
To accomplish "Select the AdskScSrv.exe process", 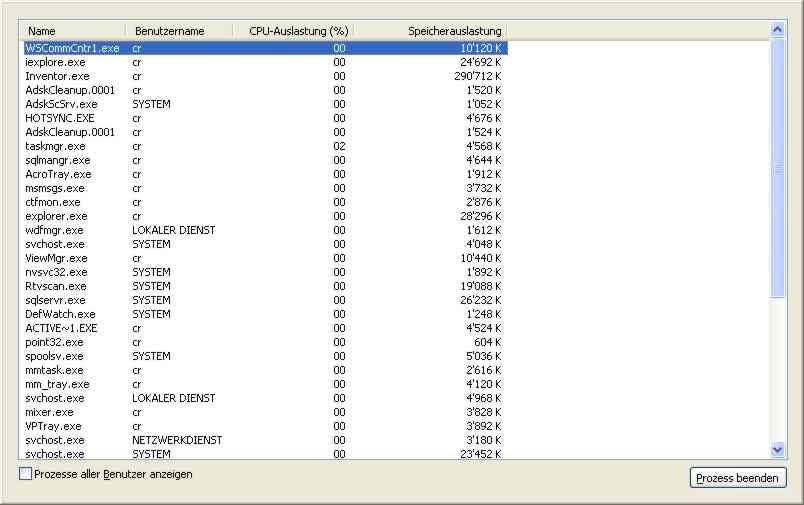I will [265, 104].
